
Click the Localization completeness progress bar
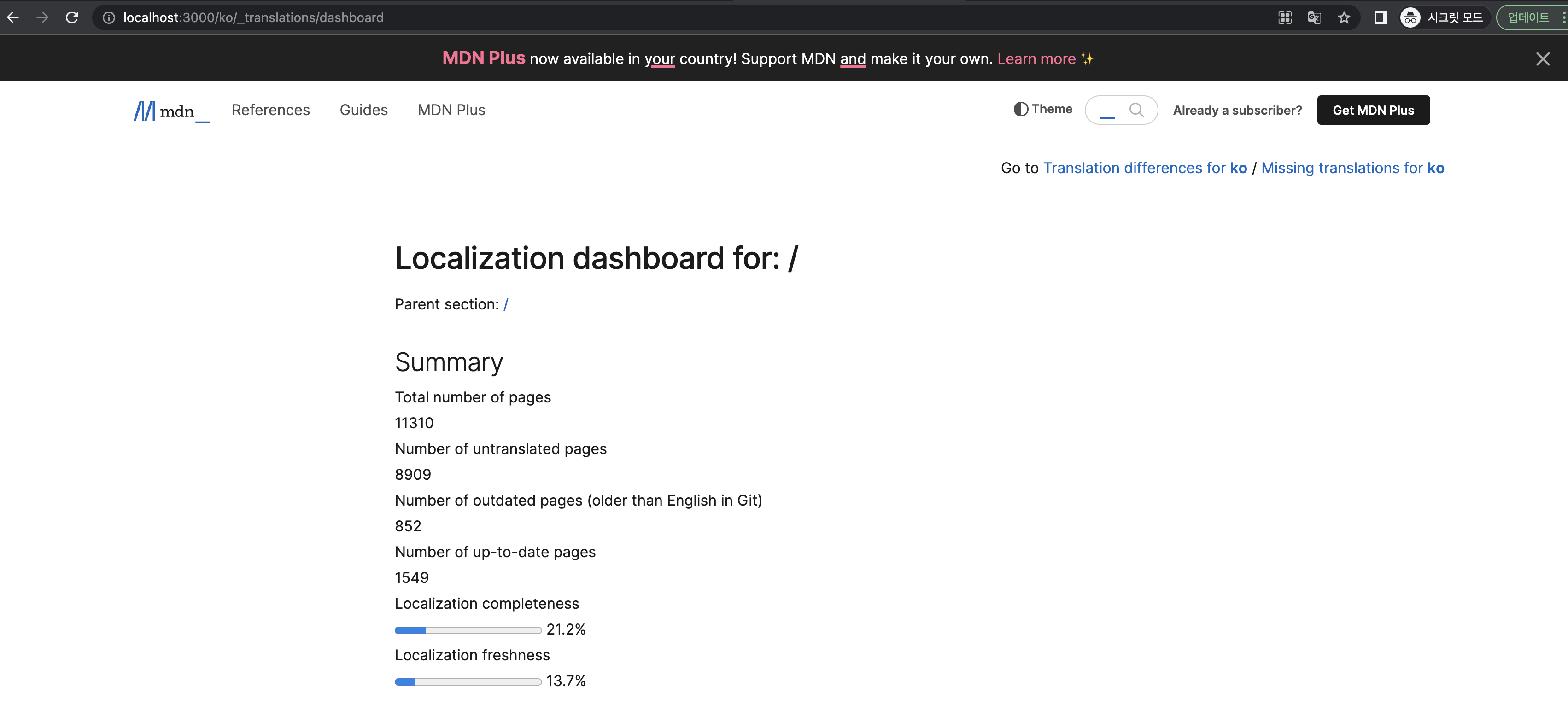point(468,630)
